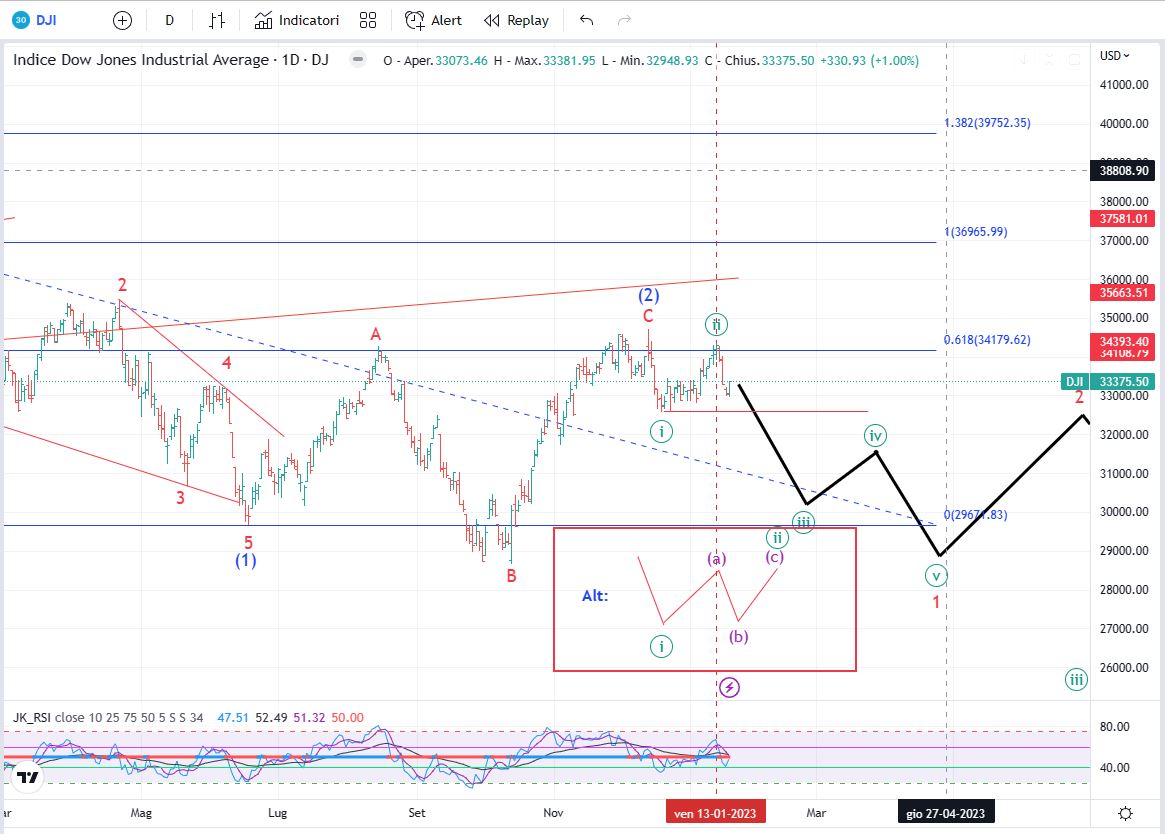
Task: Select the red 37581.01 price label
Action: [1123, 219]
